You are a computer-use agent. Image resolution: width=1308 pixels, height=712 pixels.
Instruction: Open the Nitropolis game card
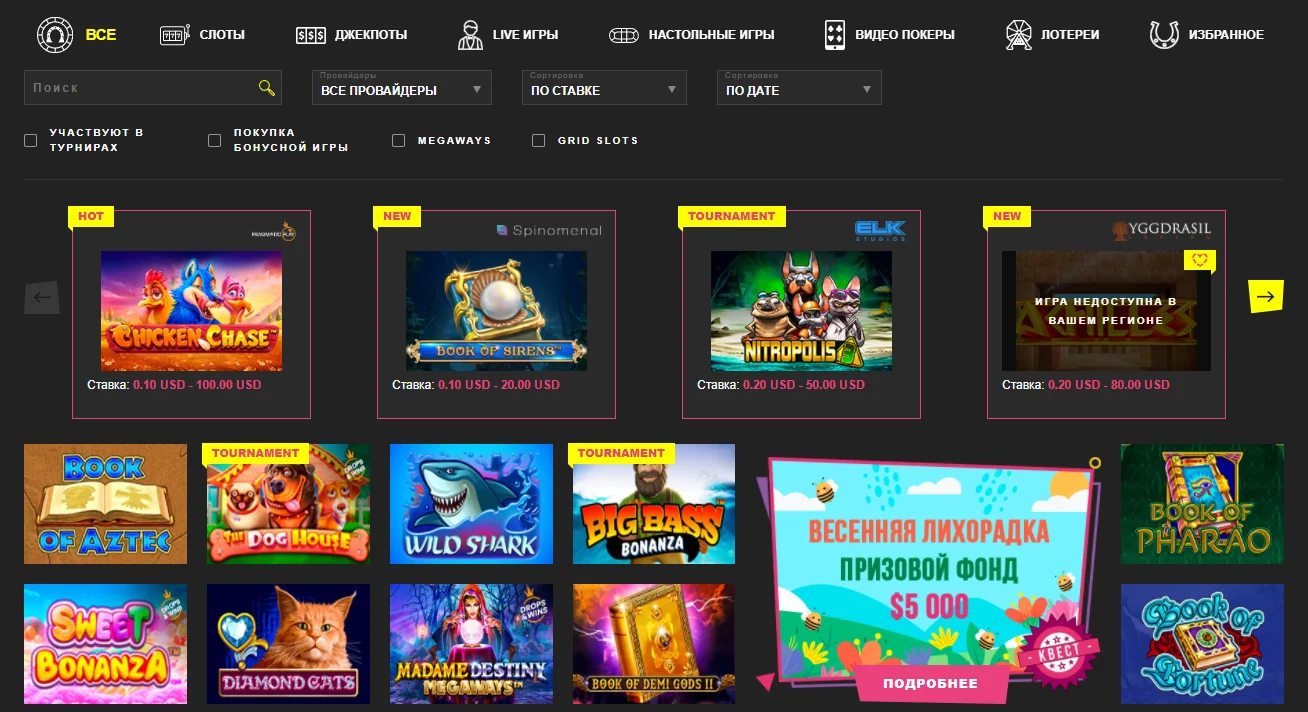802,311
